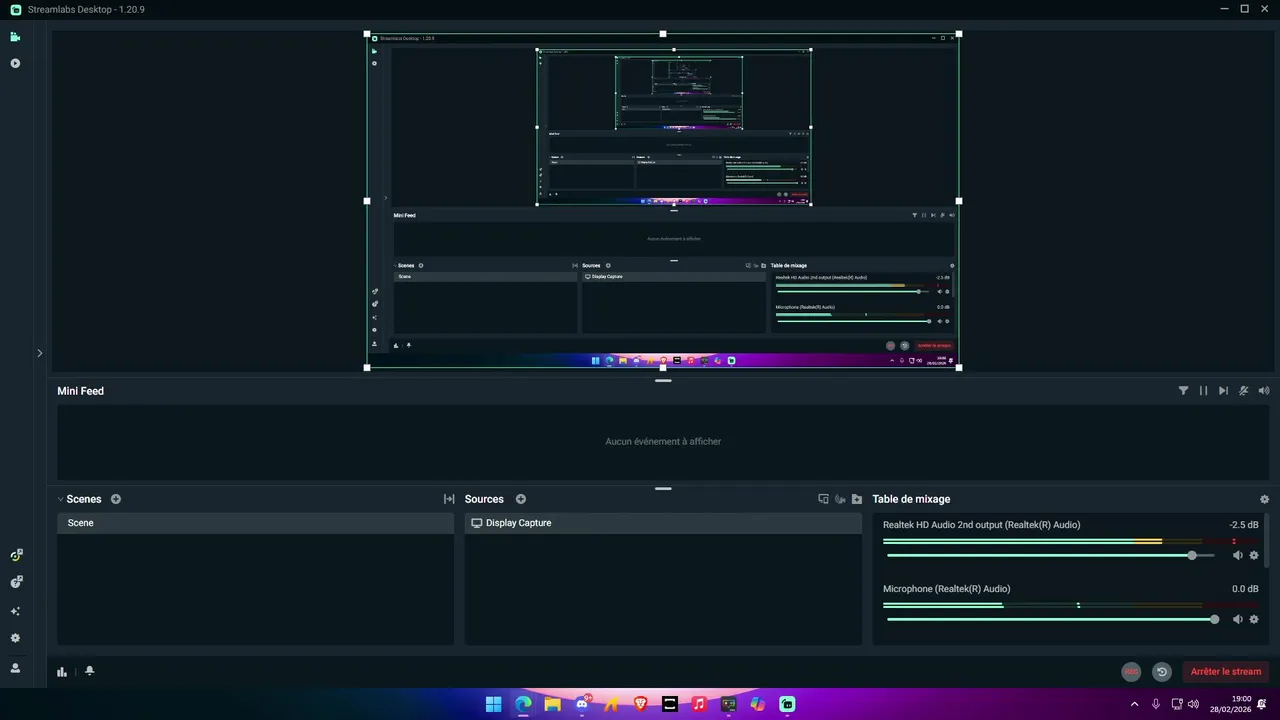Screen dimensions: 1280x720
Task: Click the system tray microphone icon
Action: (x=1156, y=704)
